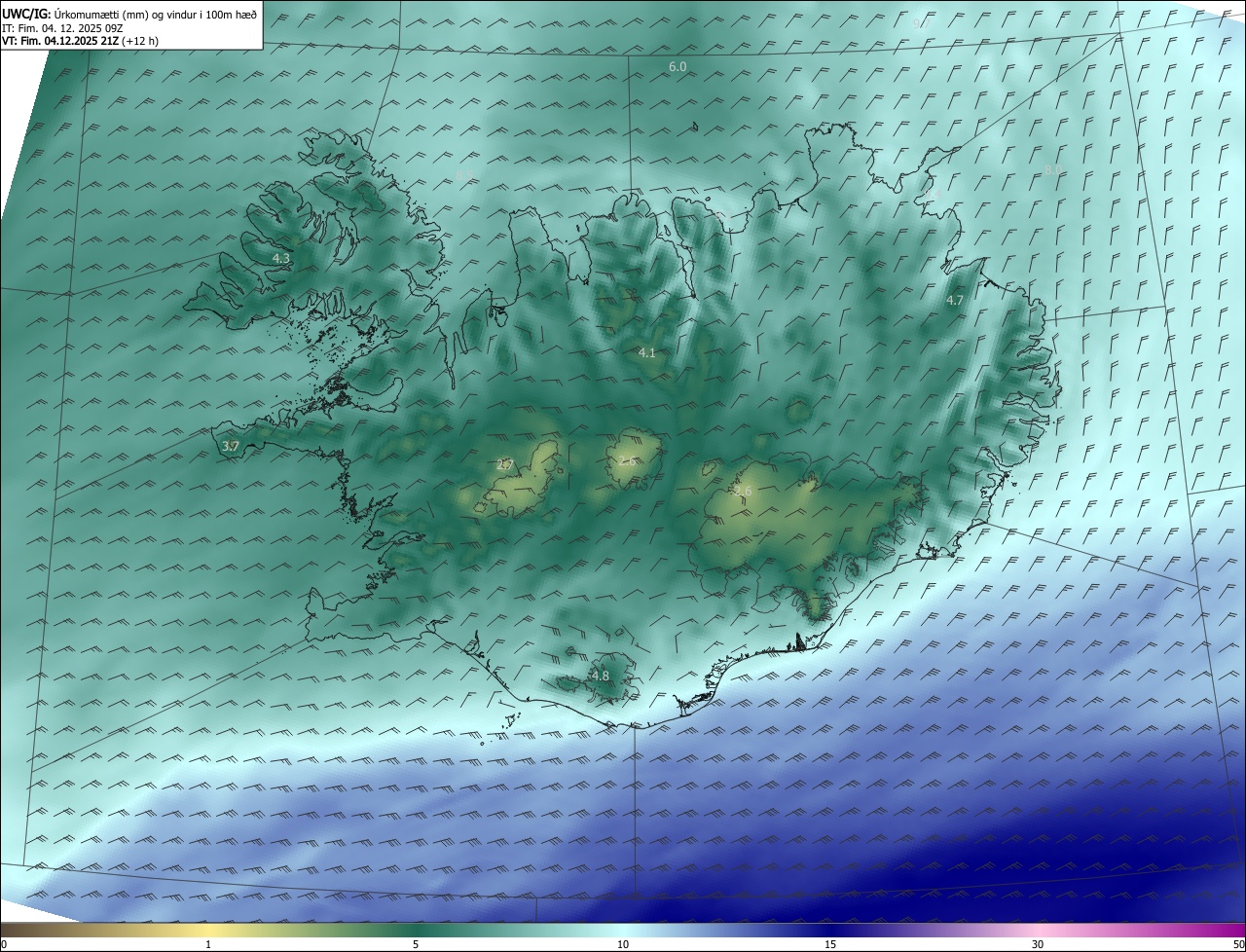Click the dark navy section of the color scale above tick 15

pyautogui.click(x=830, y=930)
